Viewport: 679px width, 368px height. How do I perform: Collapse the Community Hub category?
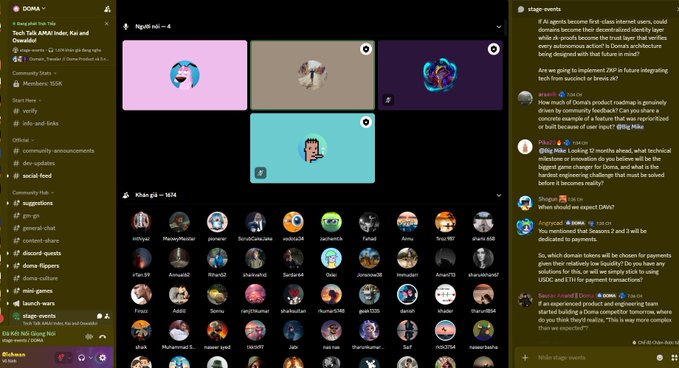click(x=32, y=193)
